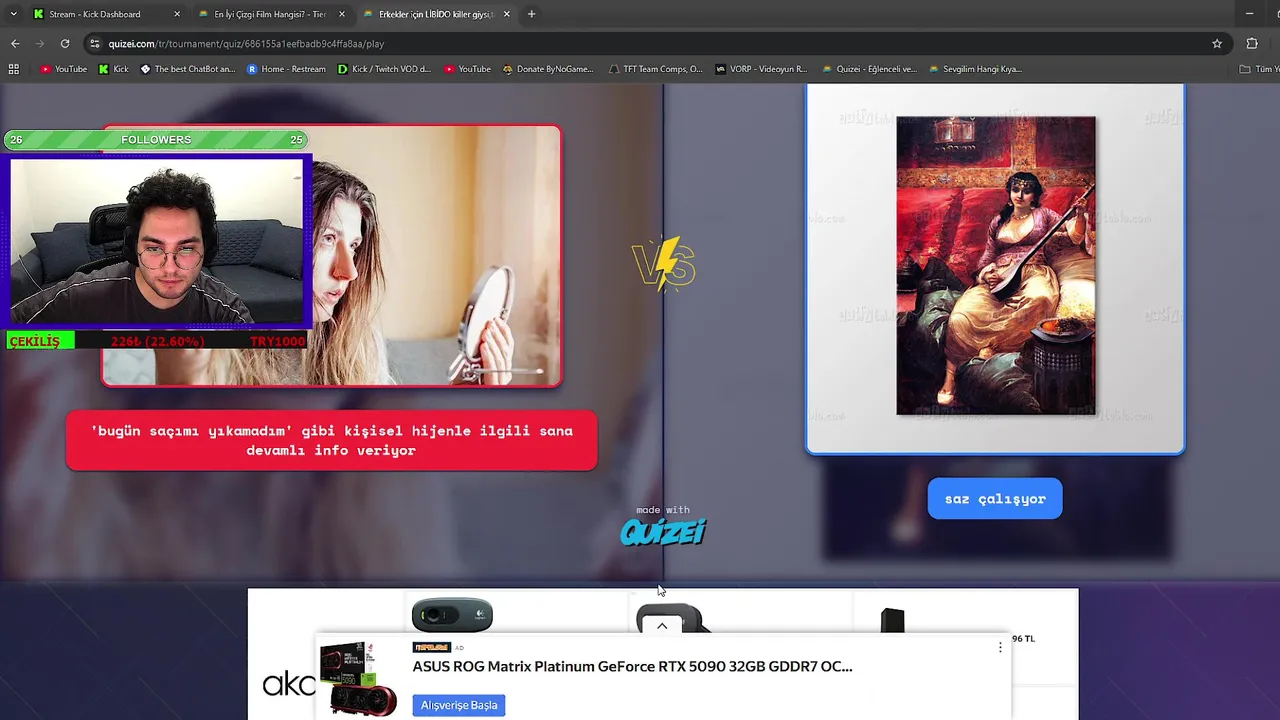Open the Kick bookmark
The height and width of the screenshot is (720, 1280).
[x=114, y=69]
